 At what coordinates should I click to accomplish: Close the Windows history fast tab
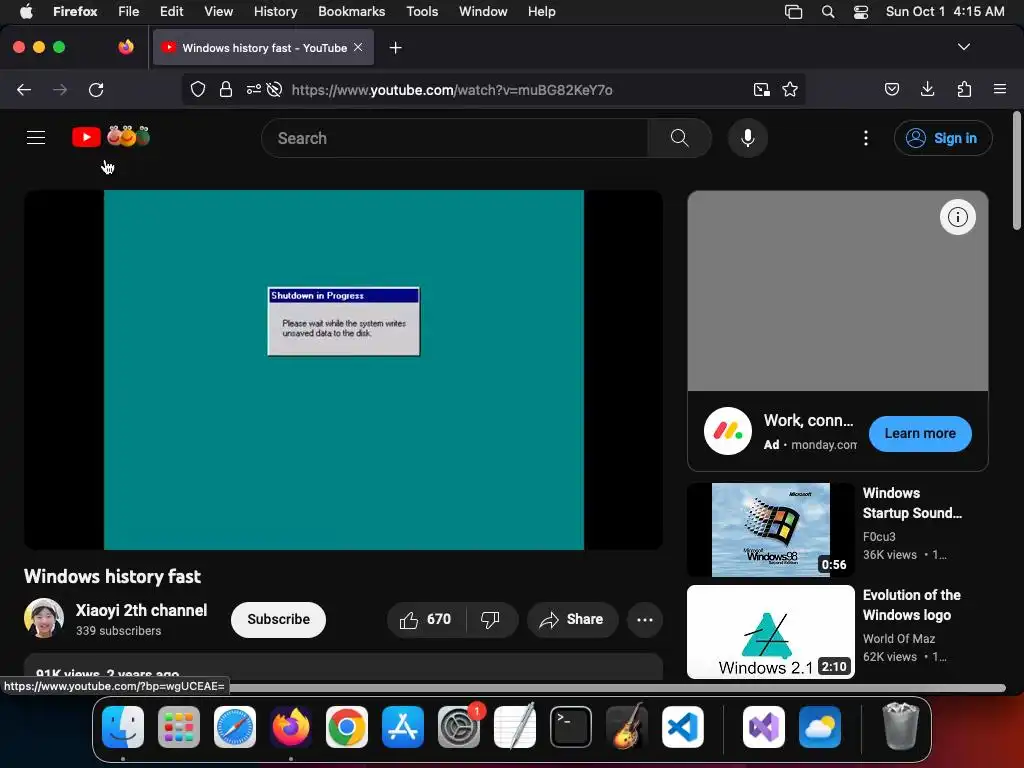(x=358, y=47)
